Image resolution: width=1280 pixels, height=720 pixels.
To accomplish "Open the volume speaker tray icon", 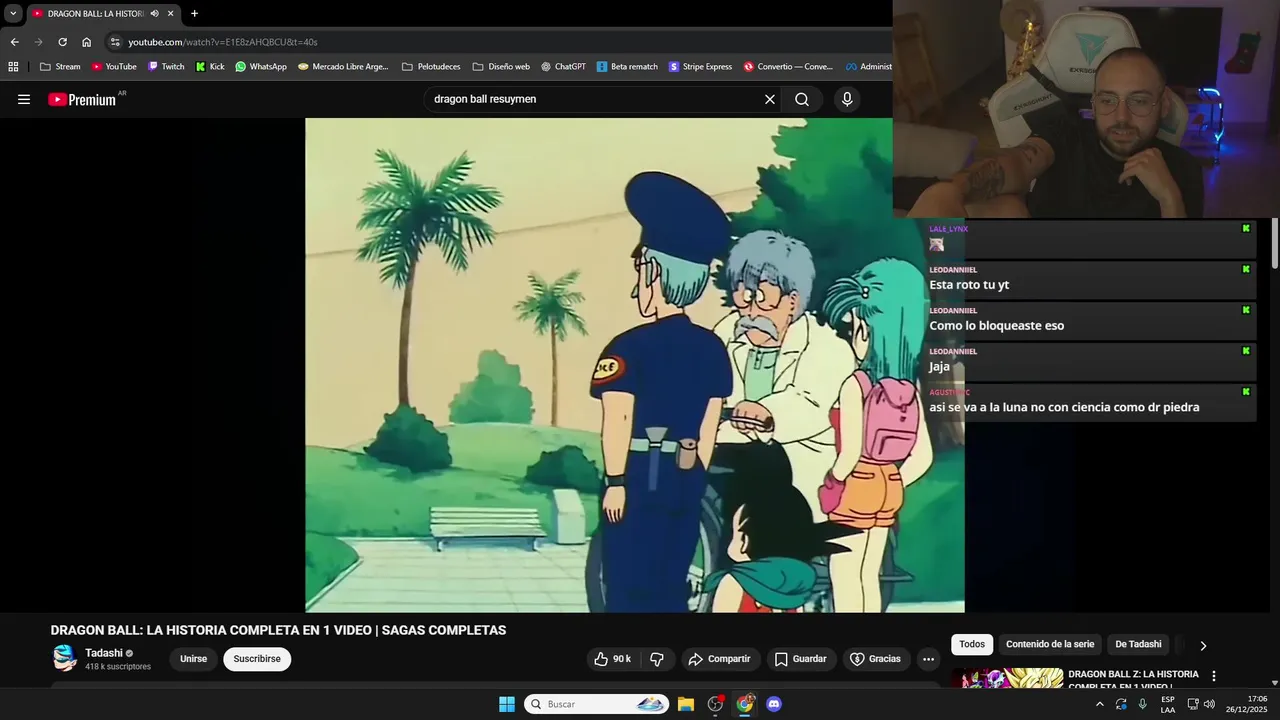I will click(1209, 704).
